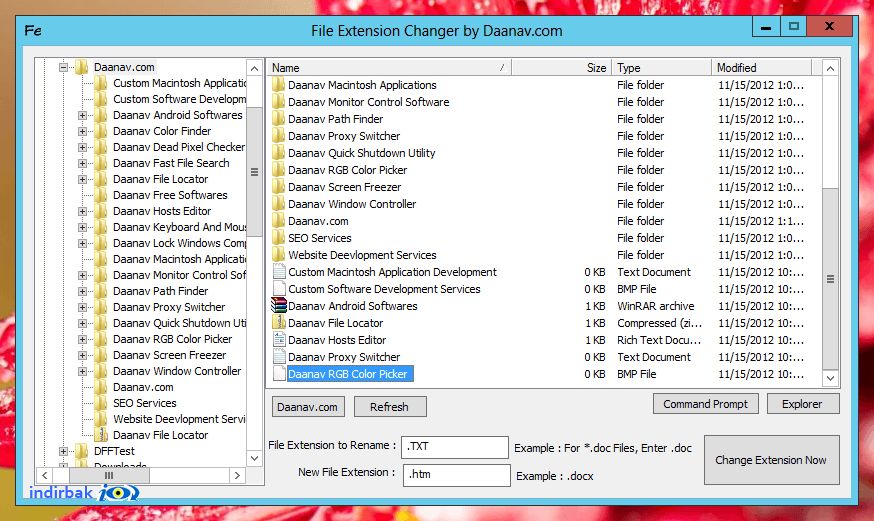
Task: Click folder icon of Daanav Free Softwares in tree
Action: click(101, 195)
